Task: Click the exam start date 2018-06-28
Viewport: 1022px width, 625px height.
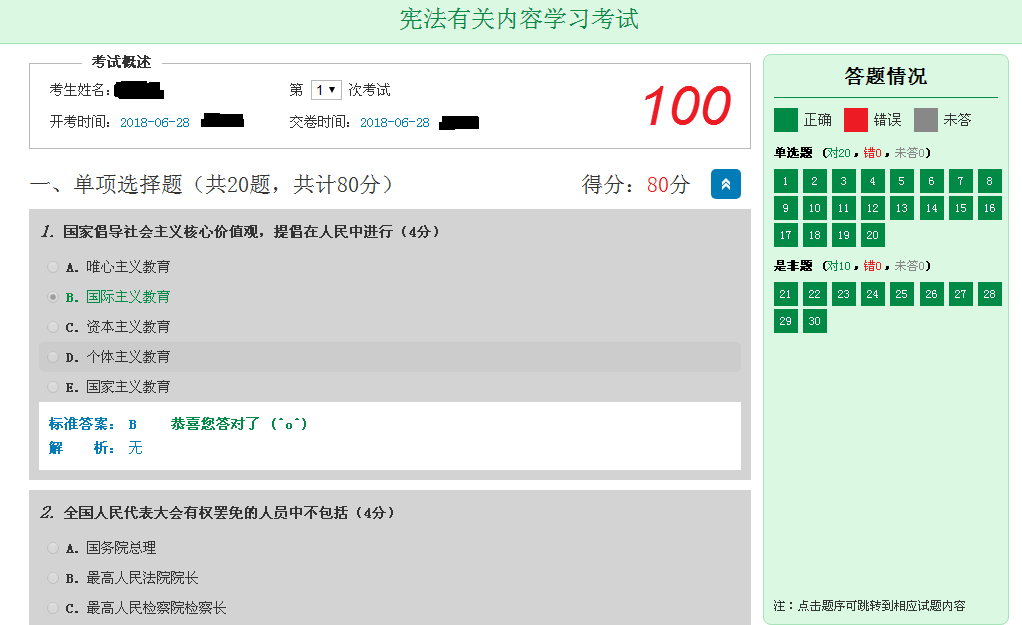Action: (x=155, y=123)
